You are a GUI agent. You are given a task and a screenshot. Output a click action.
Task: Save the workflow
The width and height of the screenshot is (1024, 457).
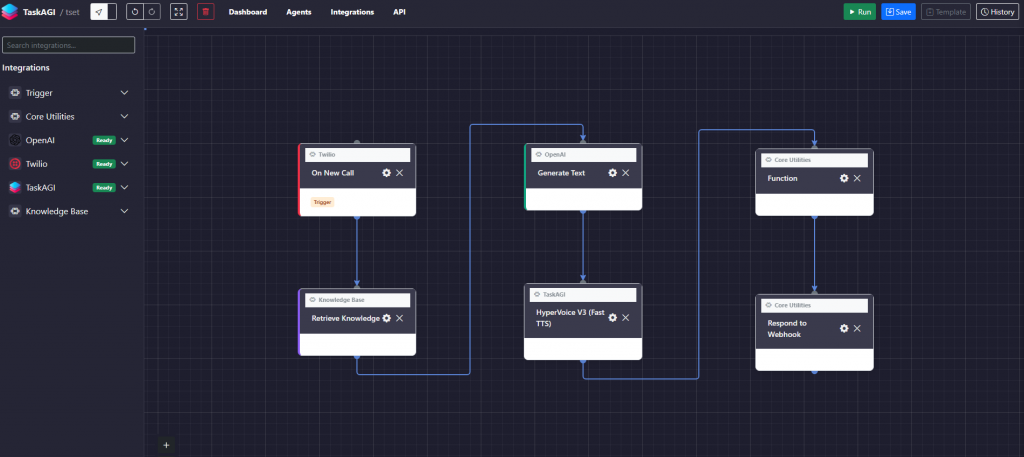898,12
